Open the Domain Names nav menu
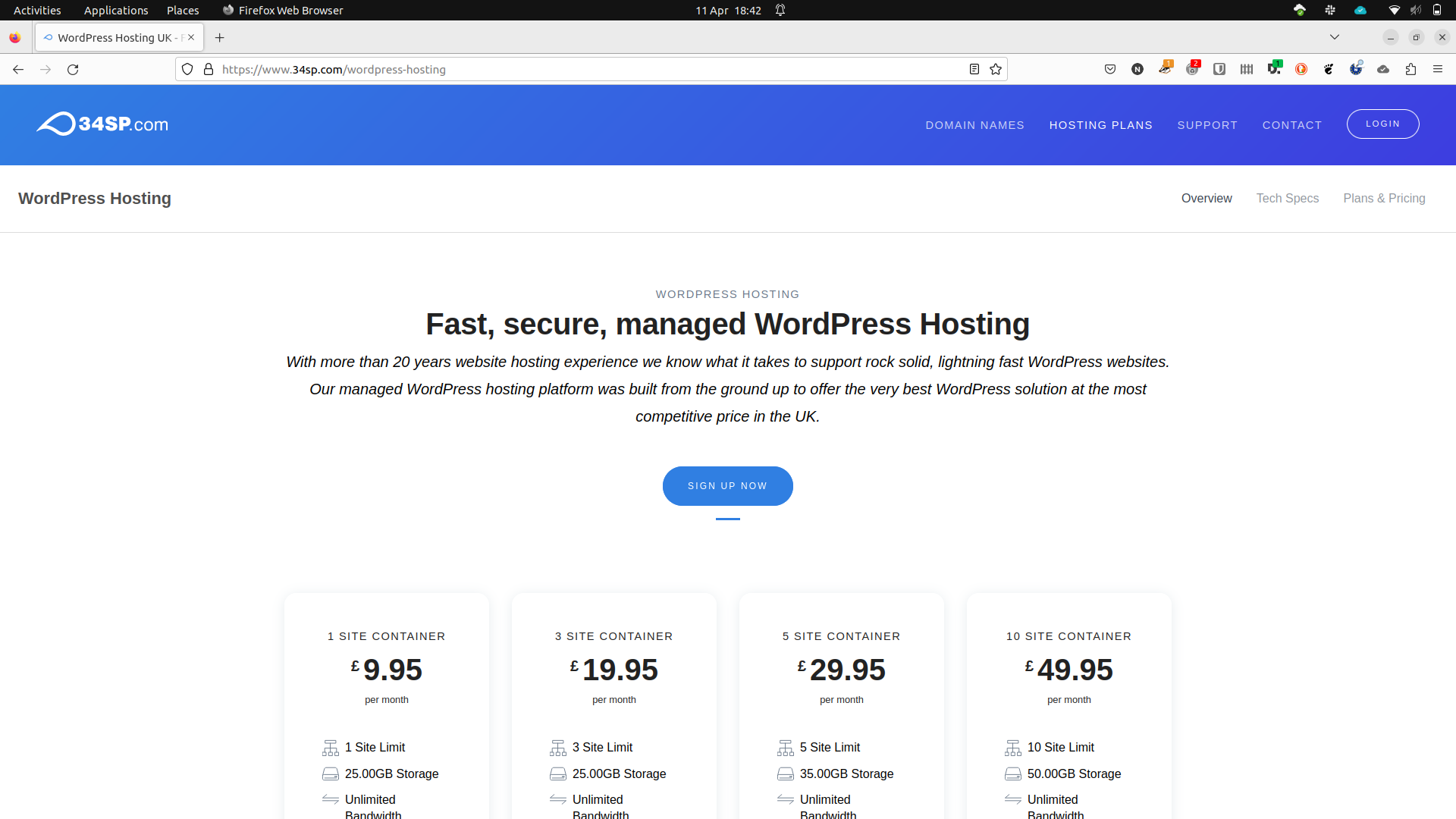 click(974, 125)
